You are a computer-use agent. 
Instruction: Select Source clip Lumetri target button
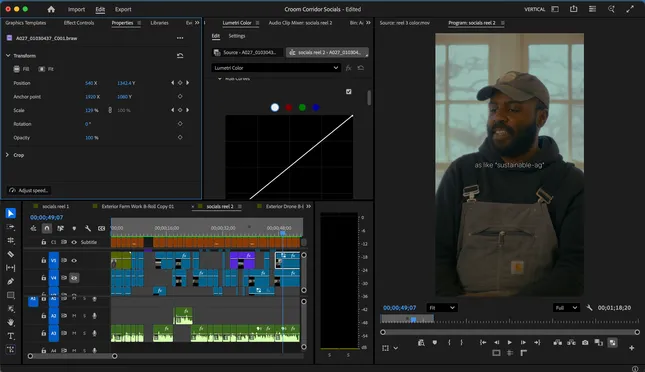248,52
